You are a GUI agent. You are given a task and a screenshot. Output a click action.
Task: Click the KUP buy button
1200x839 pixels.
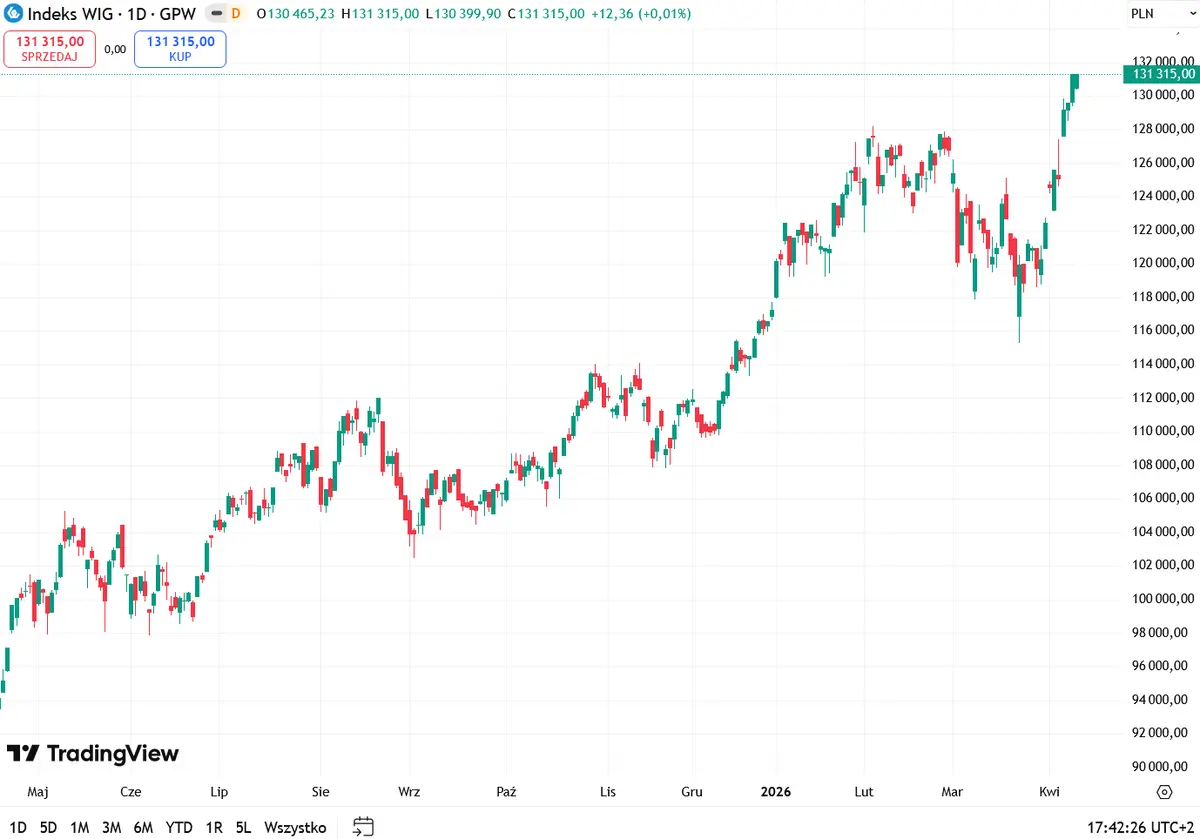pos(180,49)
